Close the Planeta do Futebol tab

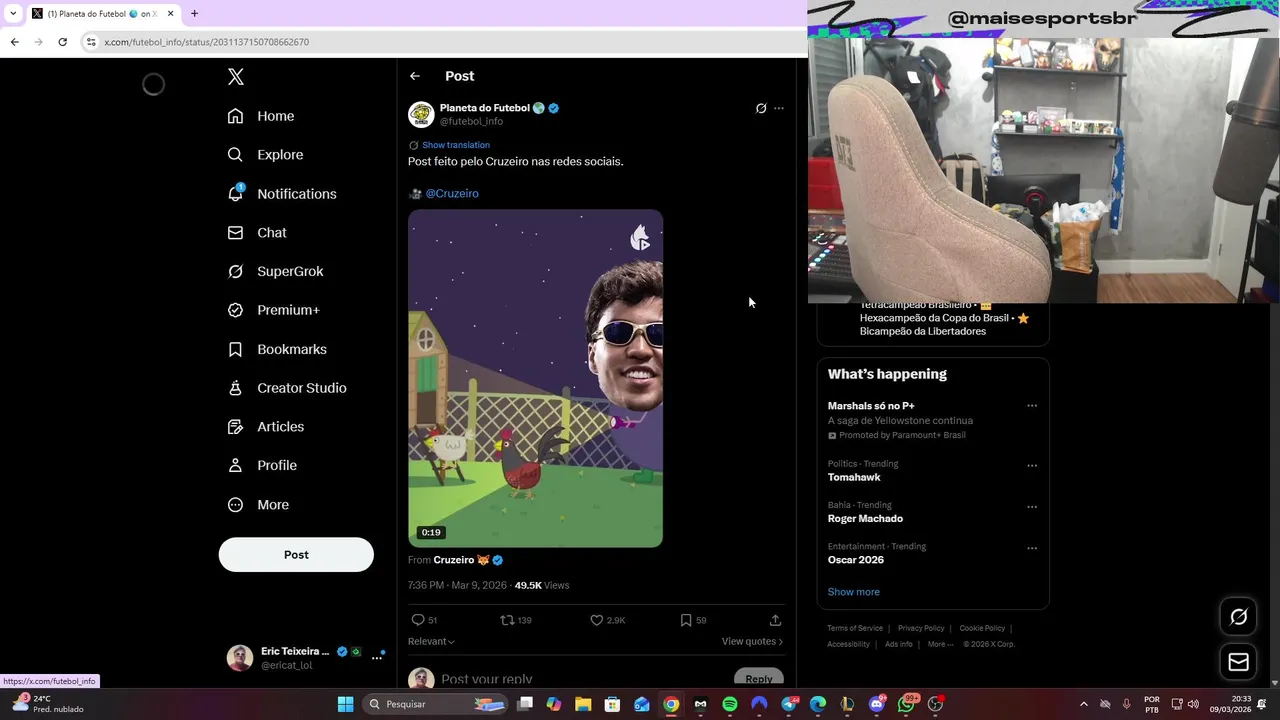[x=171, y=14]
